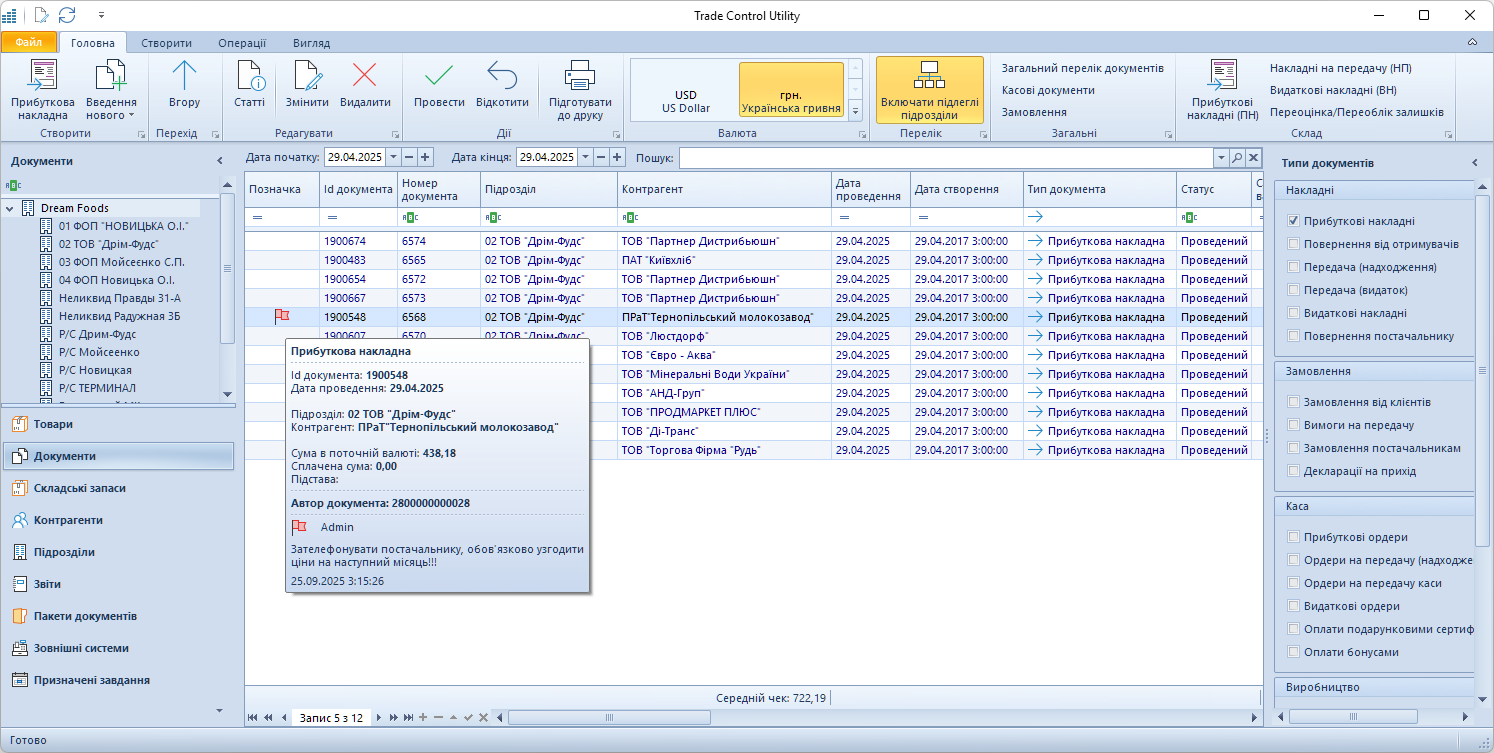The width and height of the screenshot is (1494, 753).
Task: Open the Дата початку date dropdown
Action: (393, 157)
